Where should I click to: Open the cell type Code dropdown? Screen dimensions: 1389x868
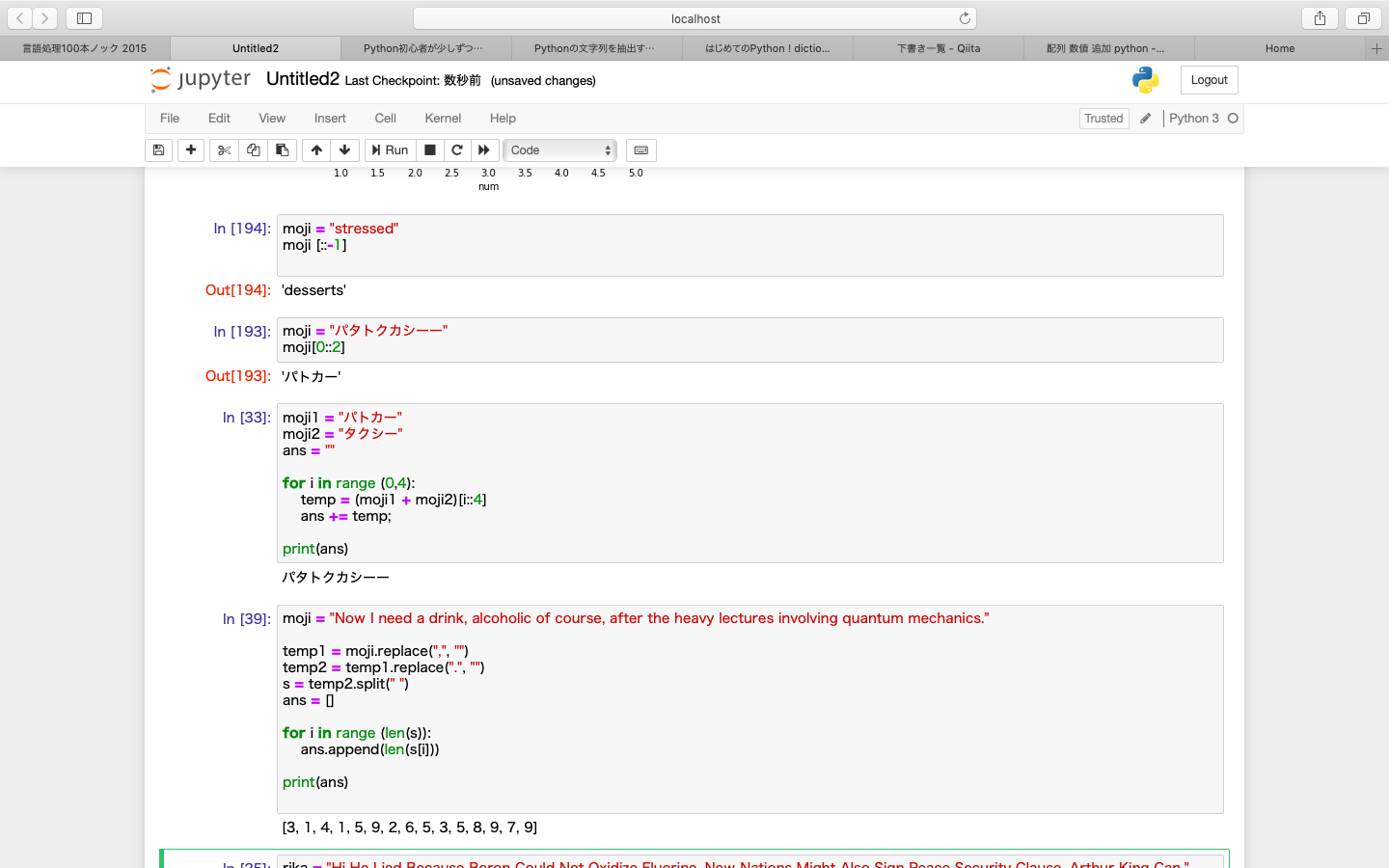click(560, 150)
